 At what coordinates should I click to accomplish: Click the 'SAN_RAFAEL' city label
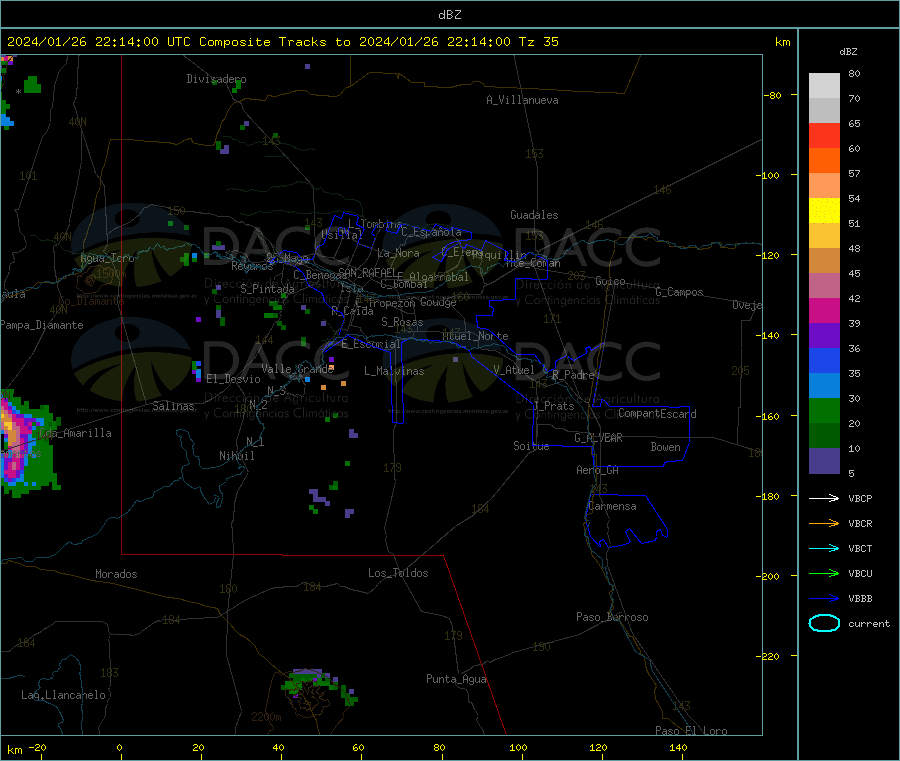[x=367, y=273]
